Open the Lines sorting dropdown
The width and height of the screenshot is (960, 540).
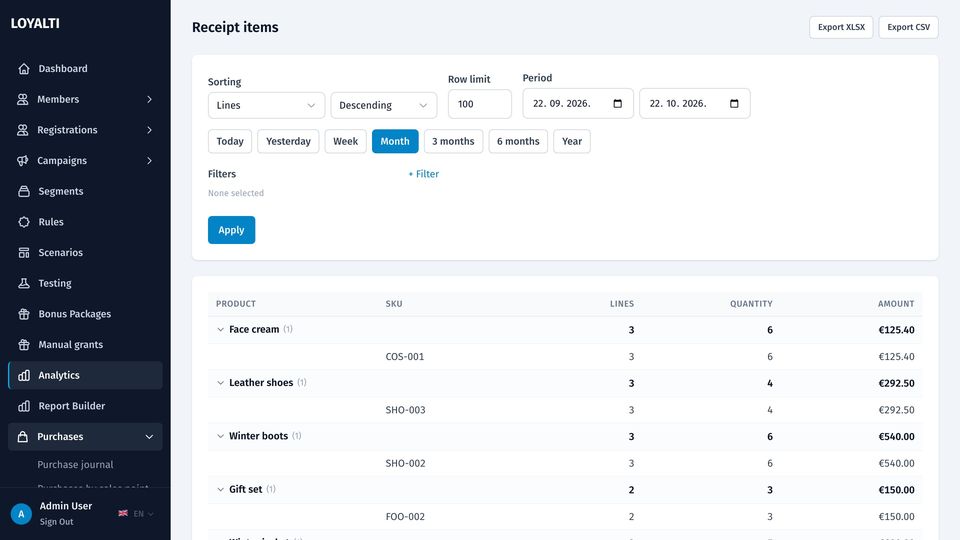pyautogui.click(x=266, y=105)
